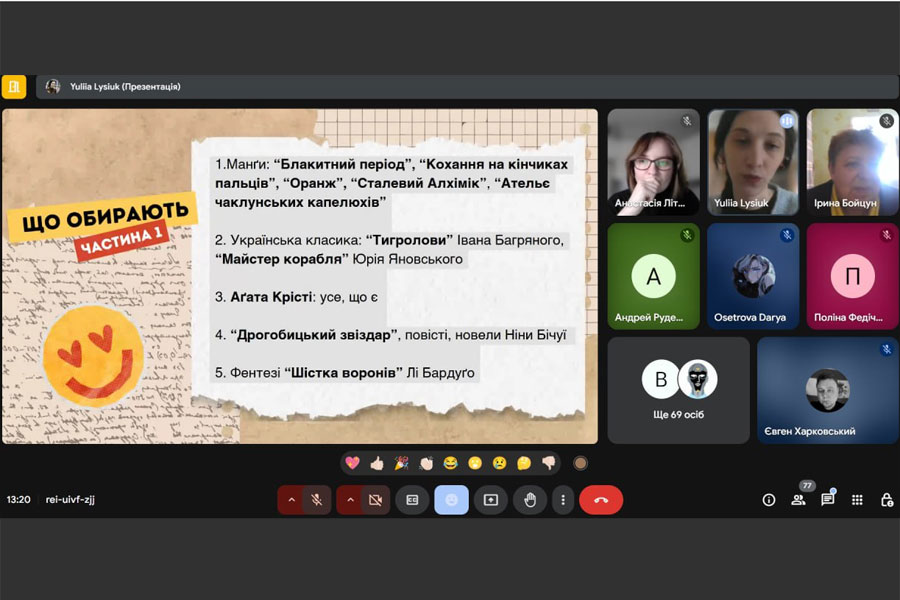
Task: Turn on the camera
Action: tap(375, 500)
